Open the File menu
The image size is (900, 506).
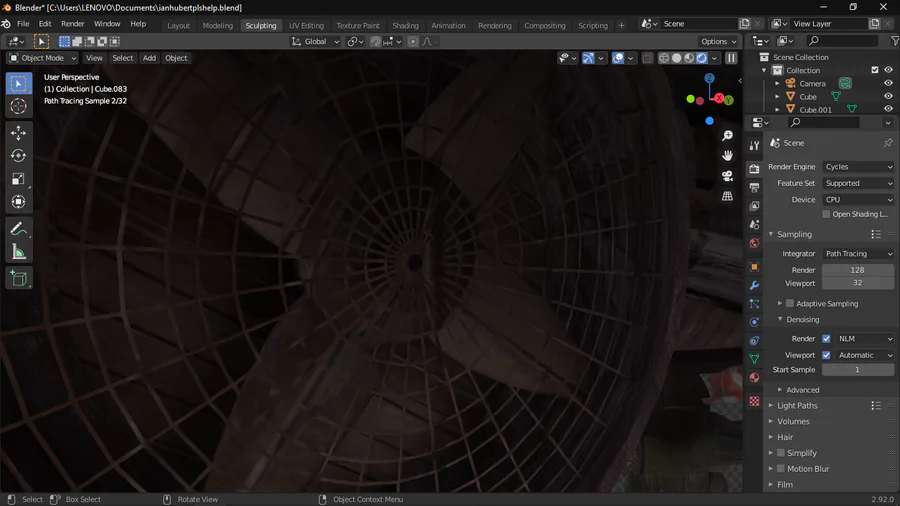(x=23, y=24)
